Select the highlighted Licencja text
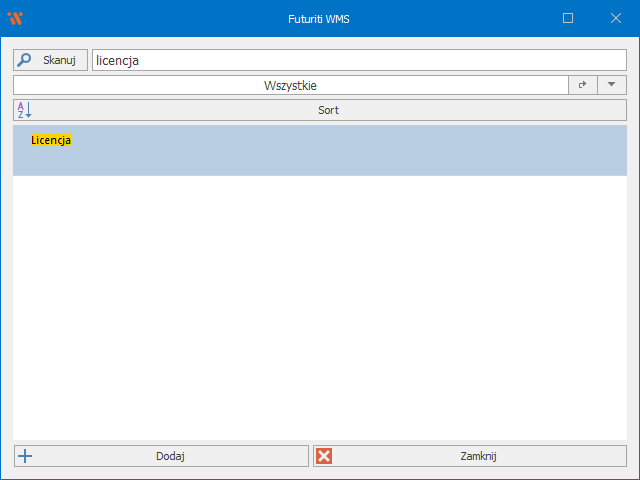640x480 pixels. 51,140
